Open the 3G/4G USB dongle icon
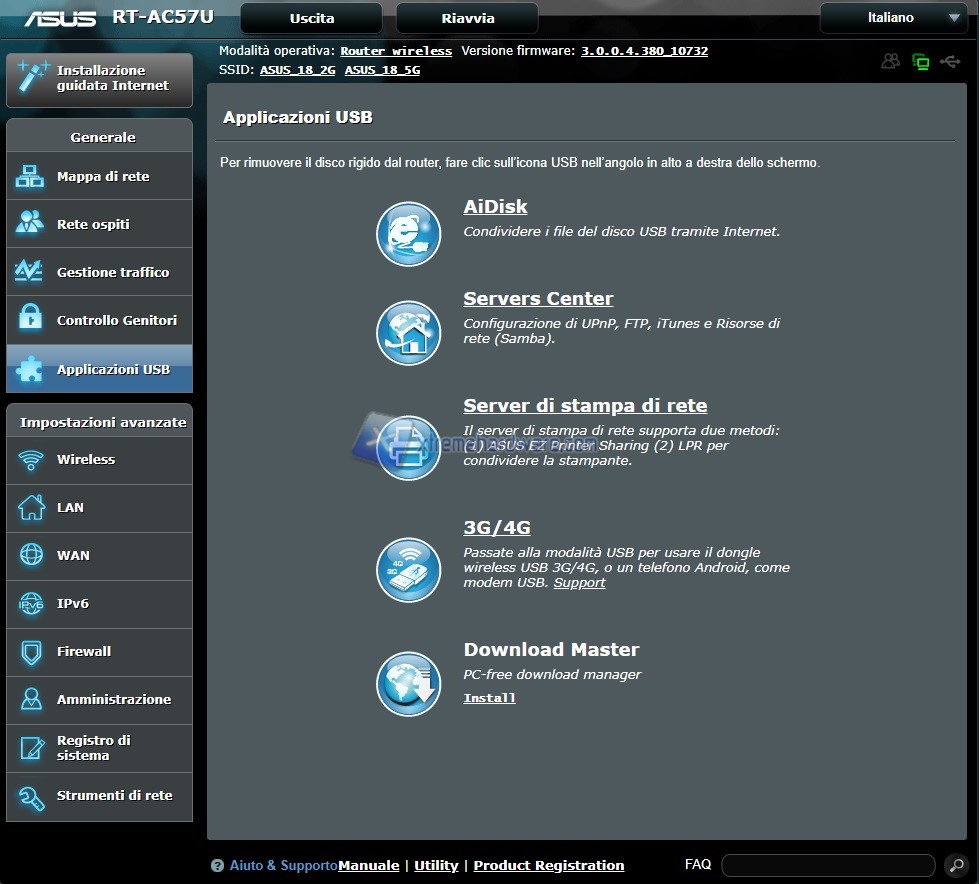Viewport: 979px width, 884px height. point(408,570)
